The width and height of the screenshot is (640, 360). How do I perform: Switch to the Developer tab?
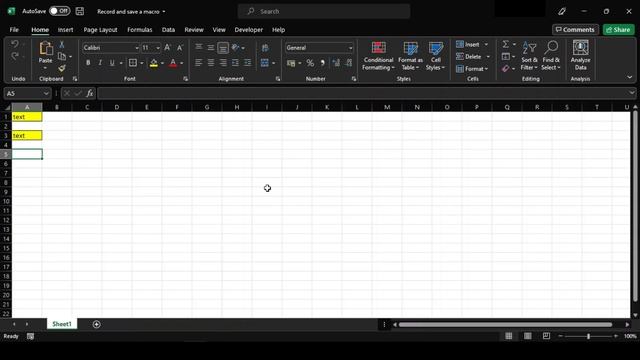249,30
